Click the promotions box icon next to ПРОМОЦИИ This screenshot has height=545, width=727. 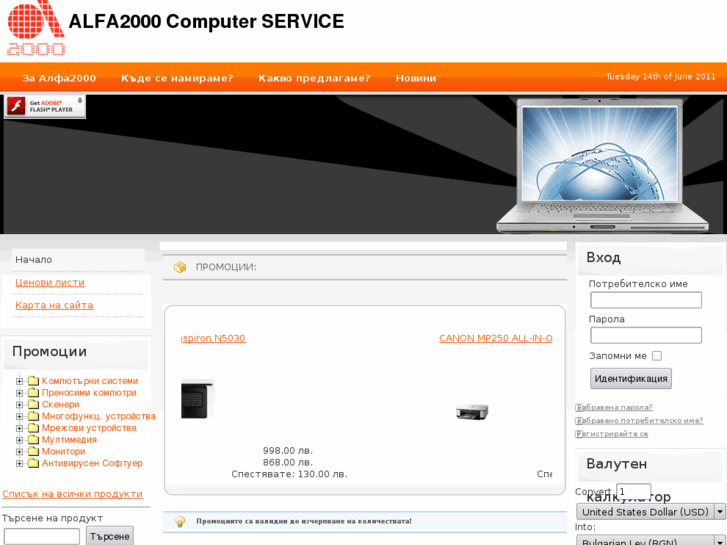[180, 267]
